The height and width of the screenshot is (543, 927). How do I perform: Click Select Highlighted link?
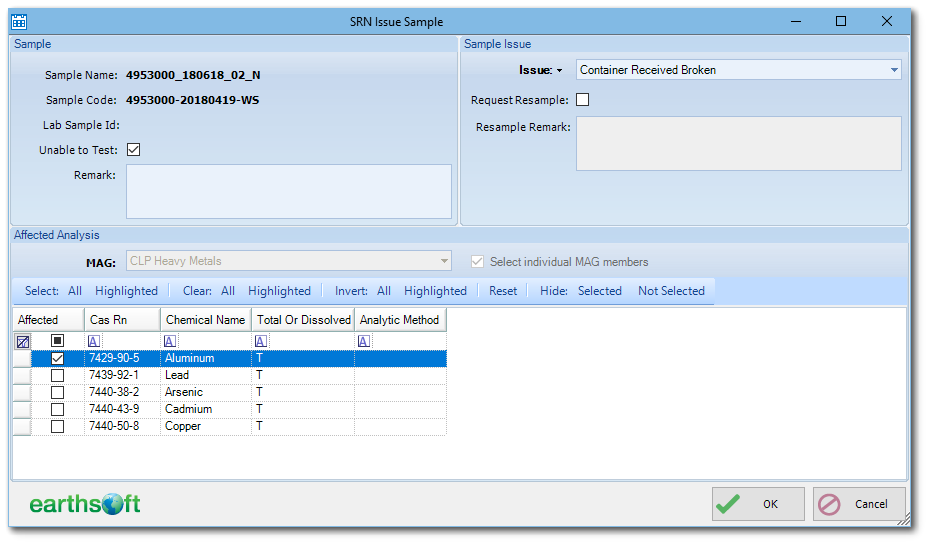tap(127, 291)
